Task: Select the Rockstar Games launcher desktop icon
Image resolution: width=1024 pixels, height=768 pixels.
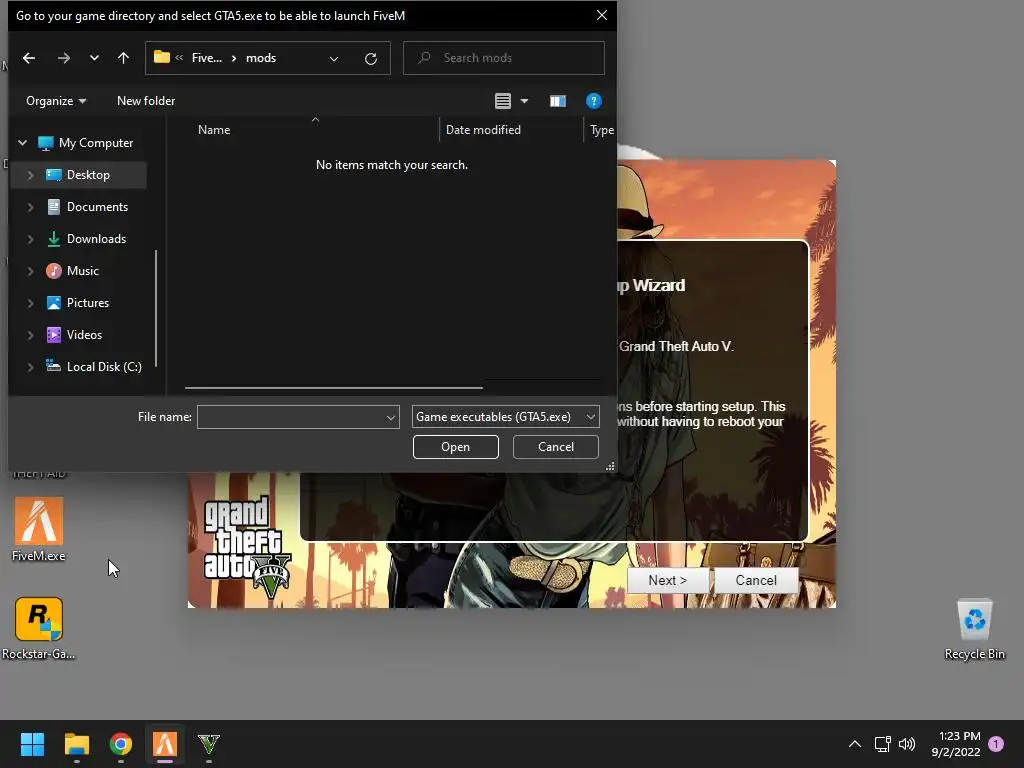Action: pos(39,628)
